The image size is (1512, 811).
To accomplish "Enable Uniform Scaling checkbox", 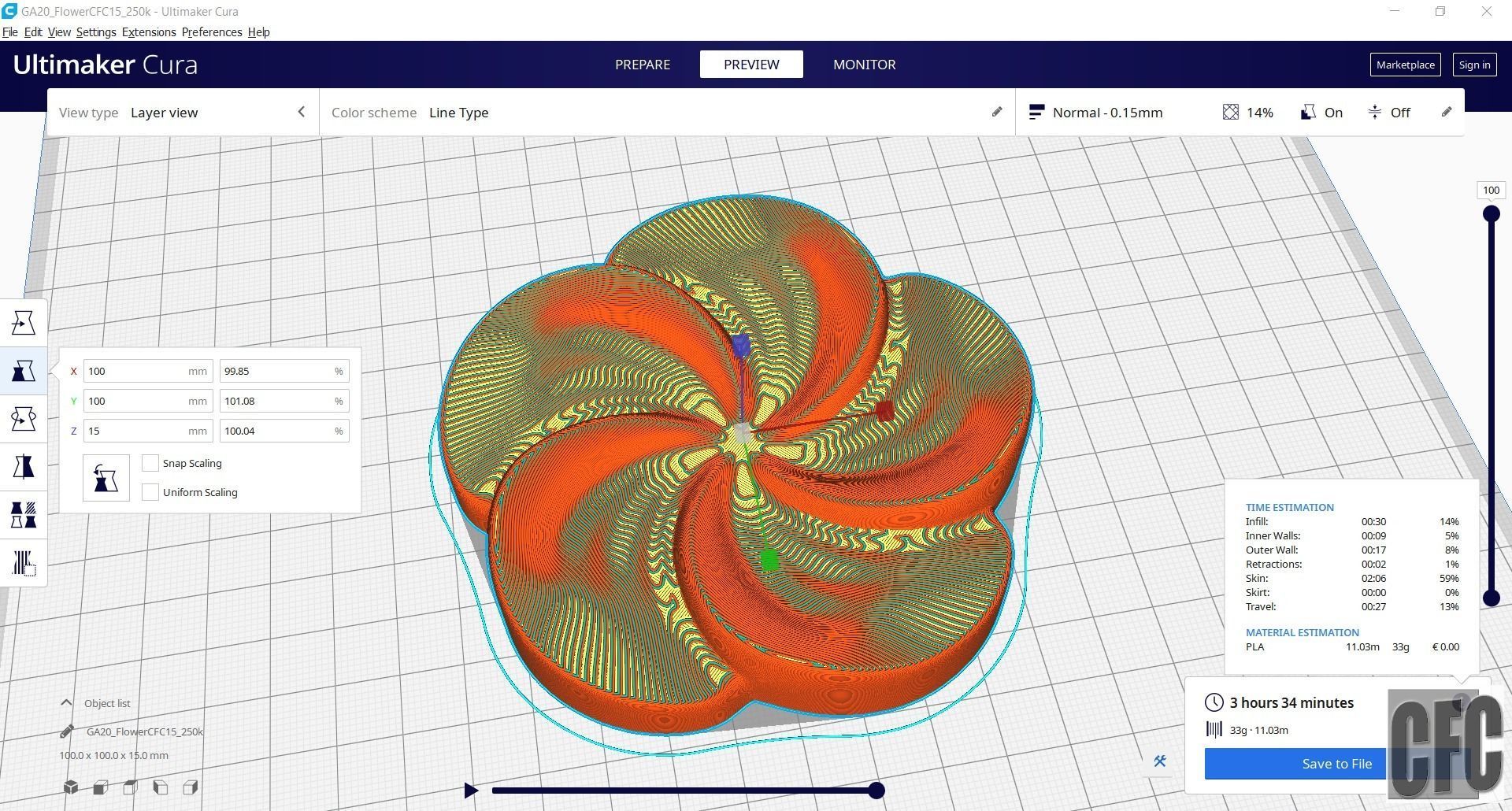I will [150, 492].
